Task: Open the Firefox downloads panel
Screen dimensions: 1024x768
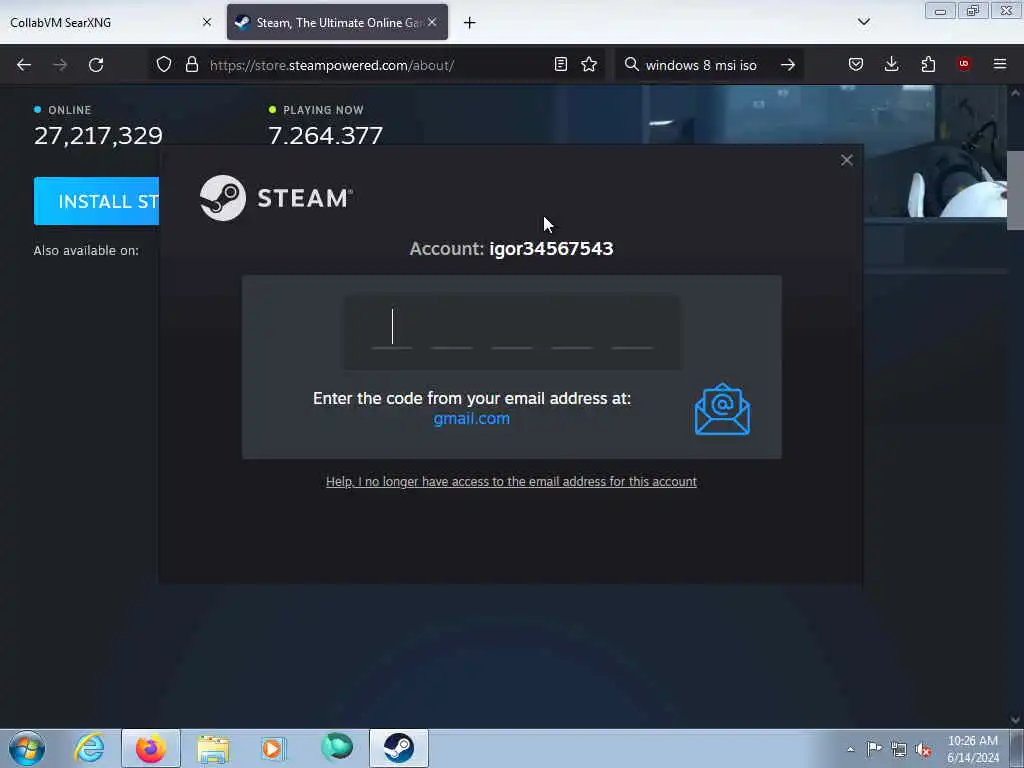Action: pos(891,64)
